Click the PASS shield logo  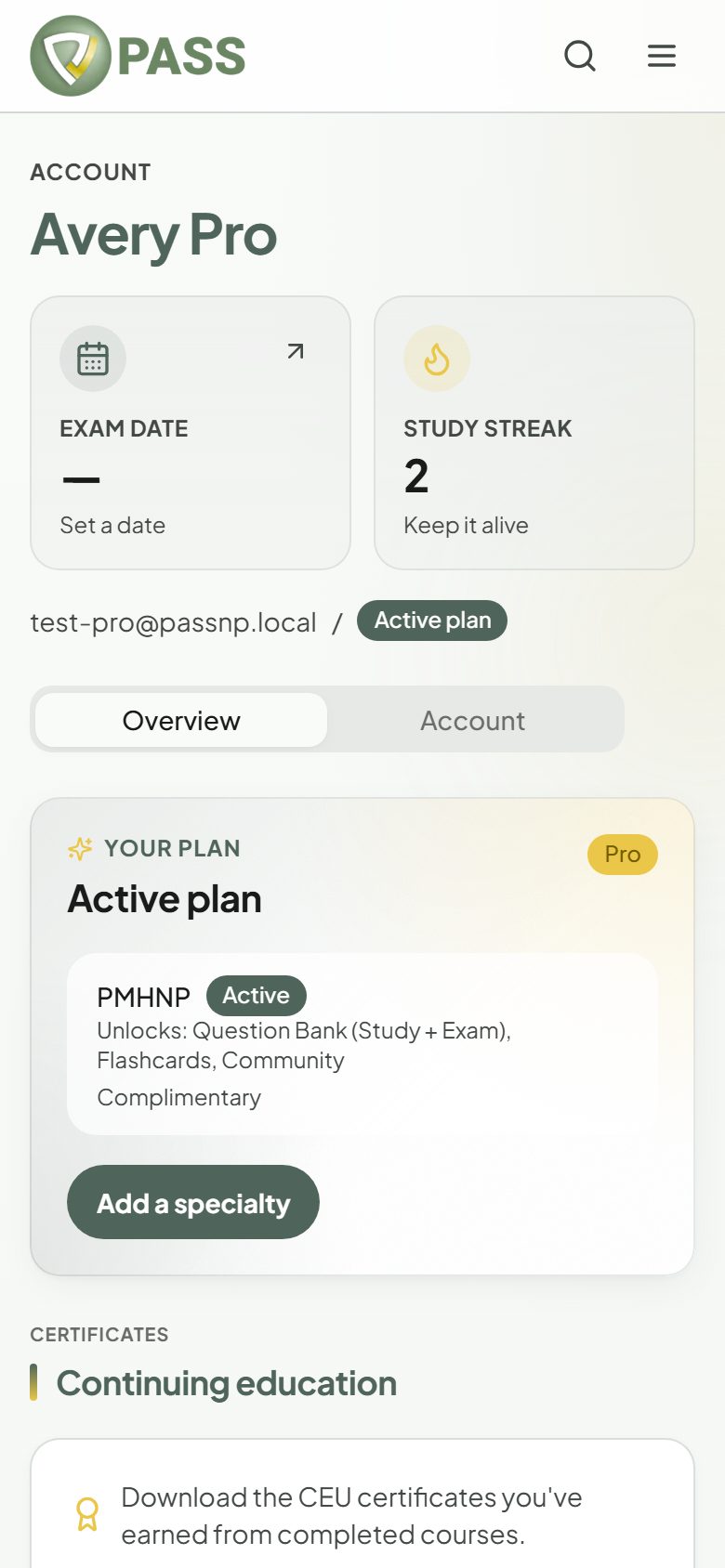click(138, 56)
